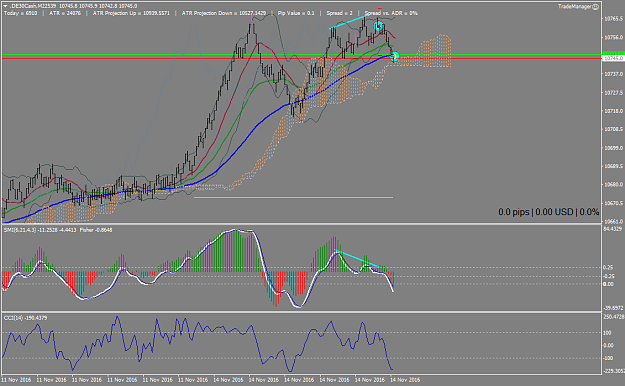Click the 250.4728 CCI scale maximum value
This screenshot has height=386, width=625.
point(613,317)
